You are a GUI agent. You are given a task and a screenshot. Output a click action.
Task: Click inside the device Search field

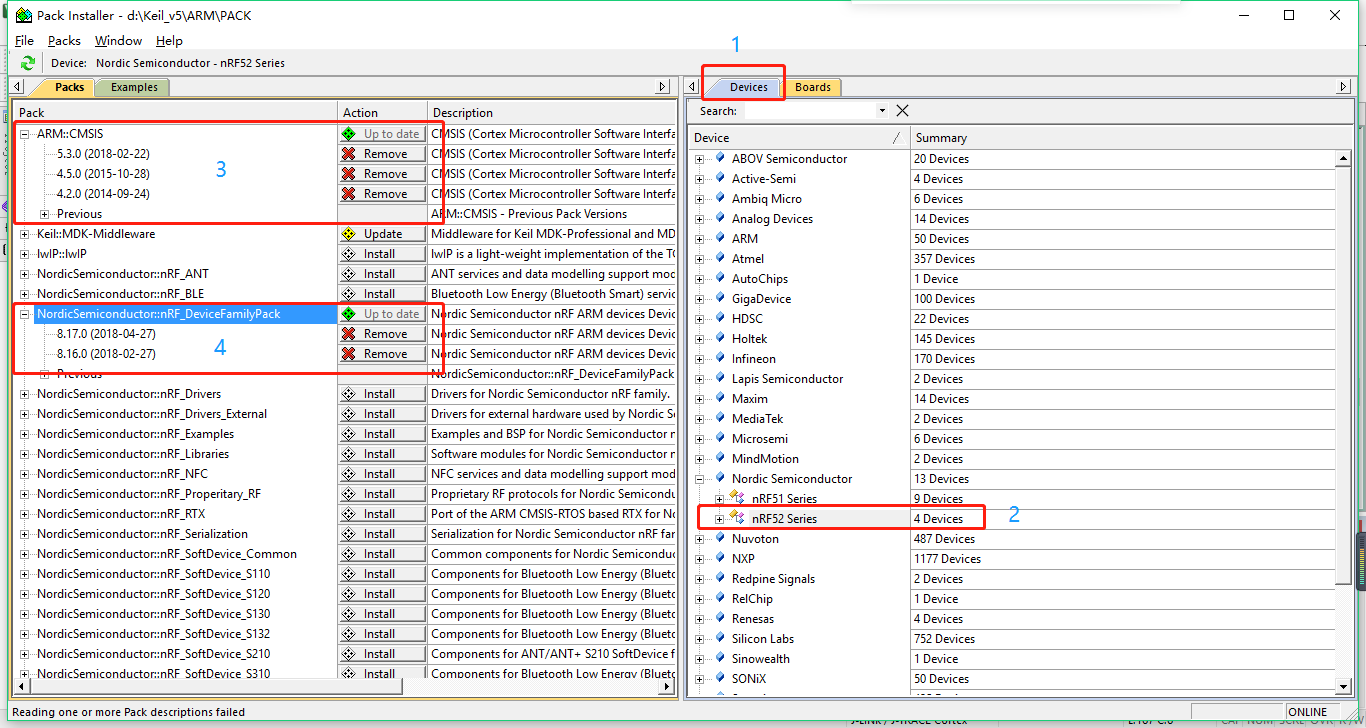809,111
